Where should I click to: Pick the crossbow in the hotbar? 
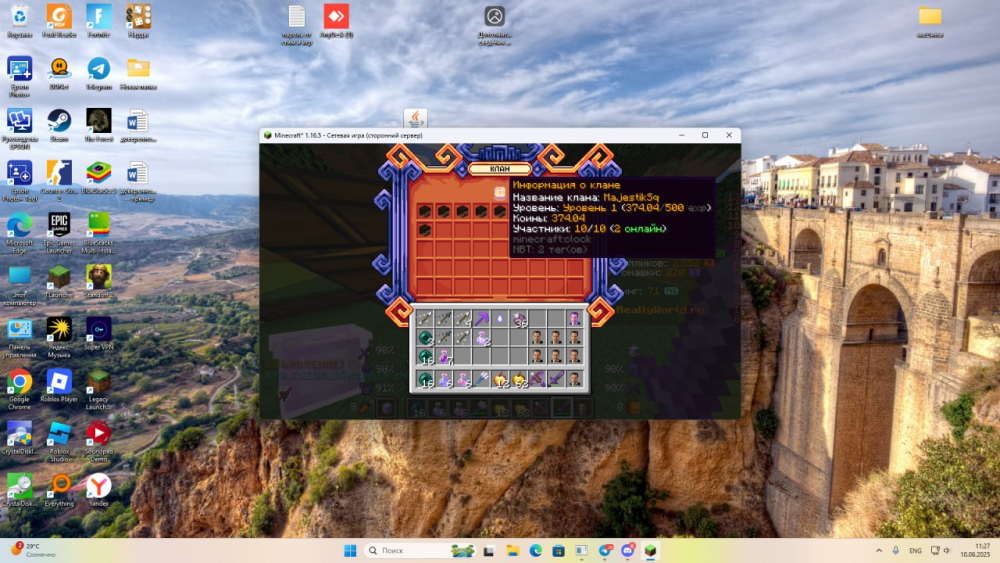(x=537, y=380)
